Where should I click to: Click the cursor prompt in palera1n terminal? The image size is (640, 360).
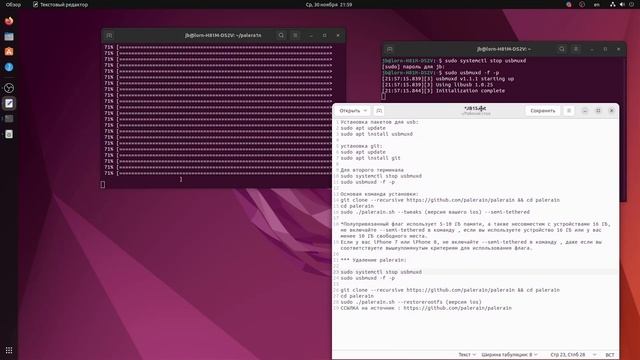click(x=102, y=185)
